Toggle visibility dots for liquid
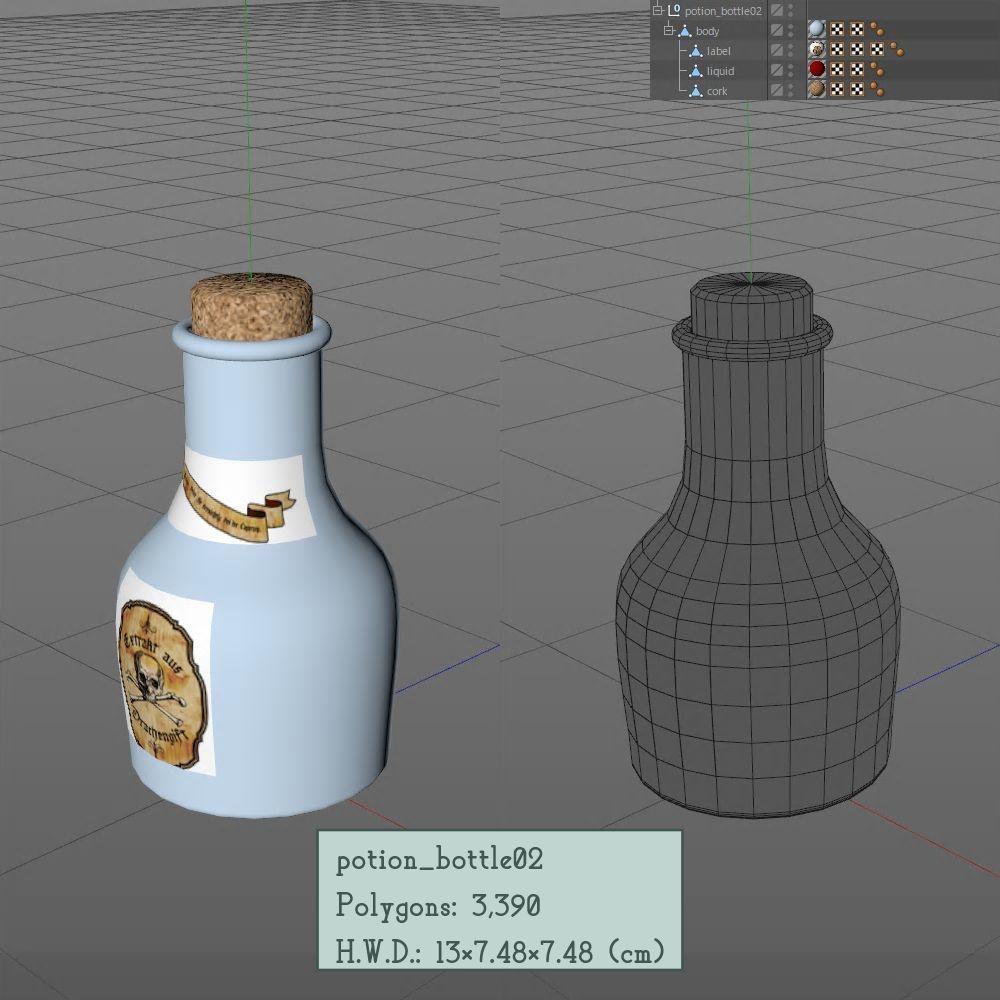 tap(791, 70)
